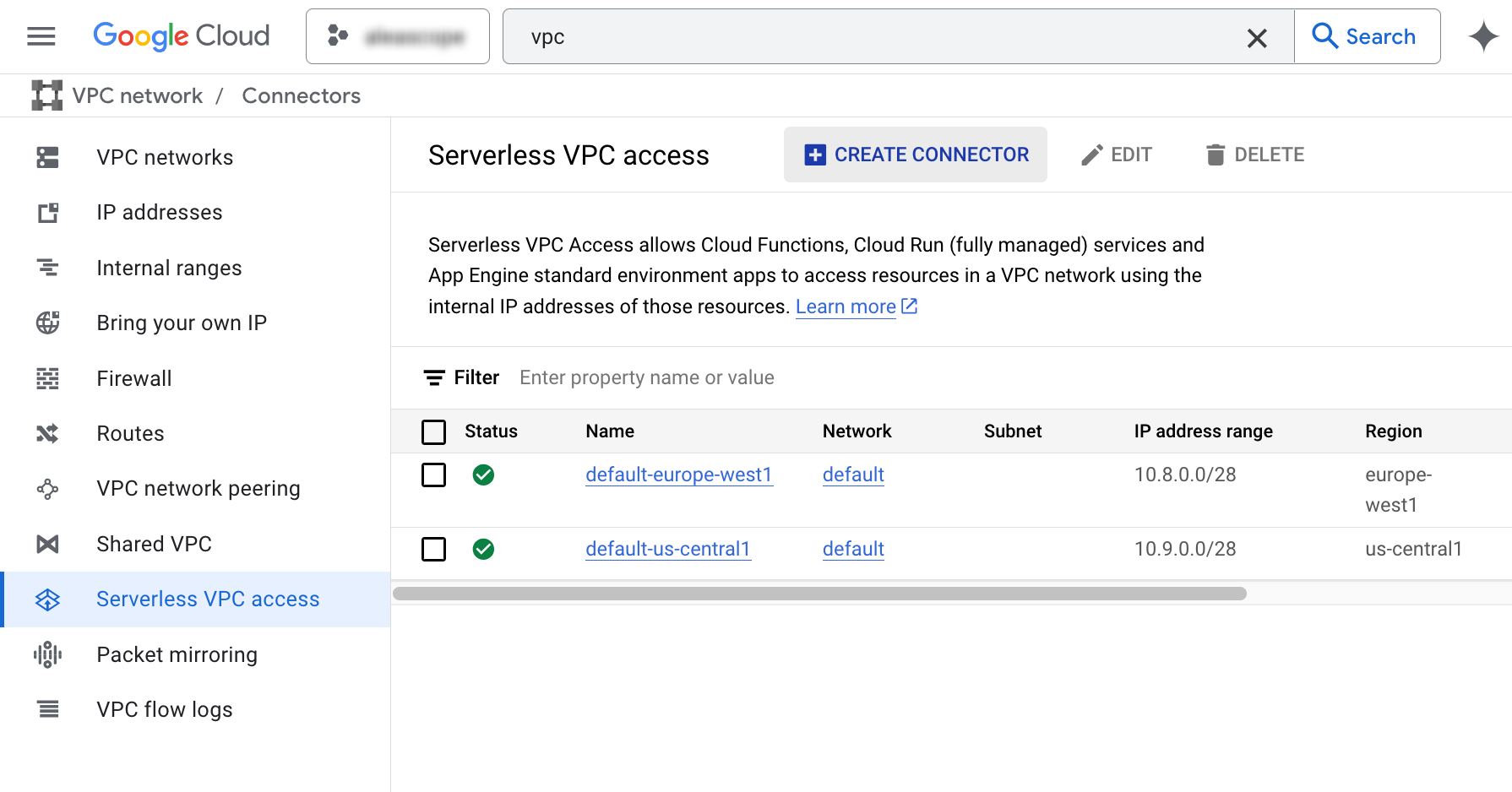Screen dimensions: 1512x792
Task: Click the horizontal table scrollbar
Action: click(x=819, y=594)
